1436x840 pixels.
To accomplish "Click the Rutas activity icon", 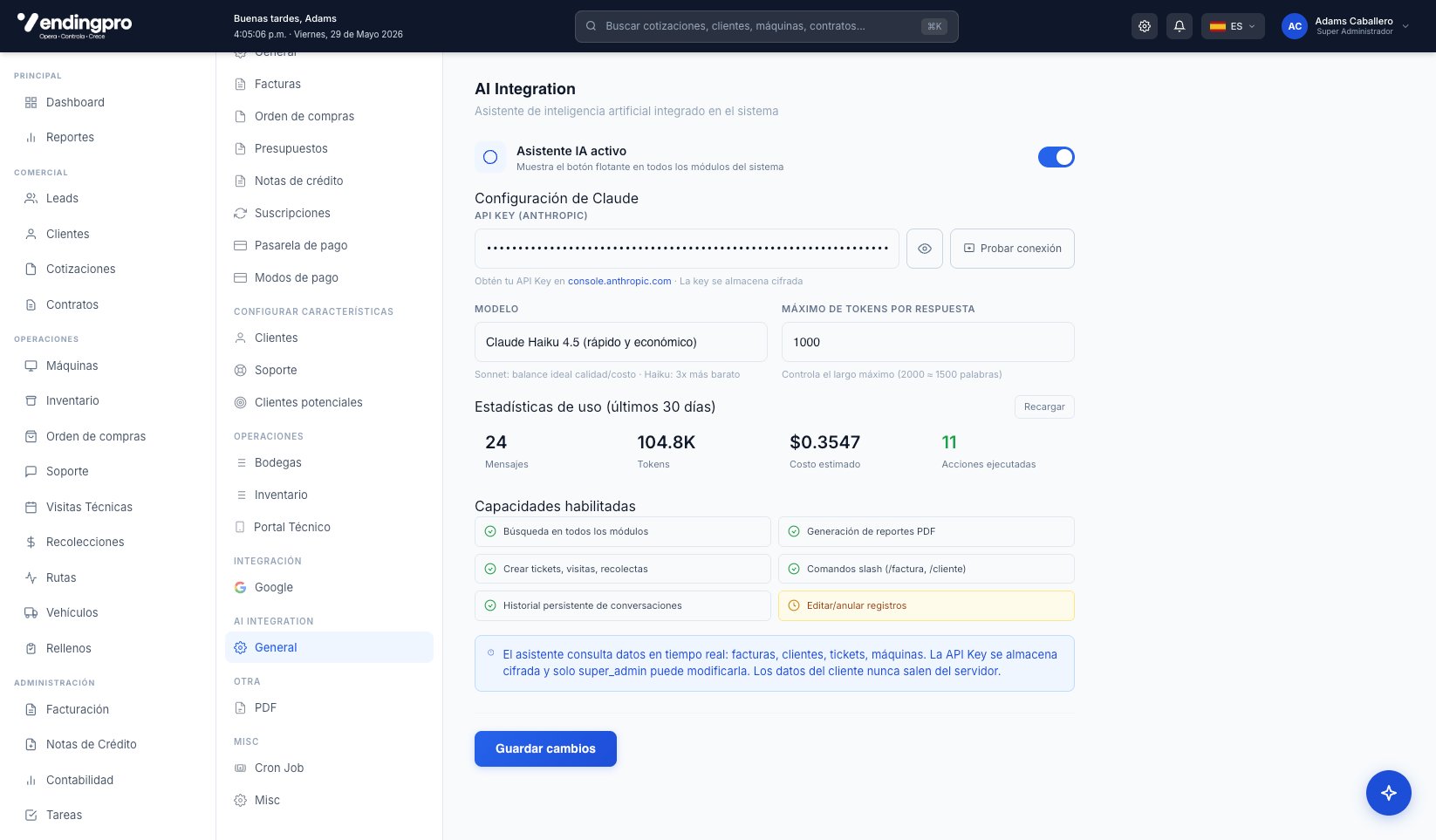I will tap(31, 577).
